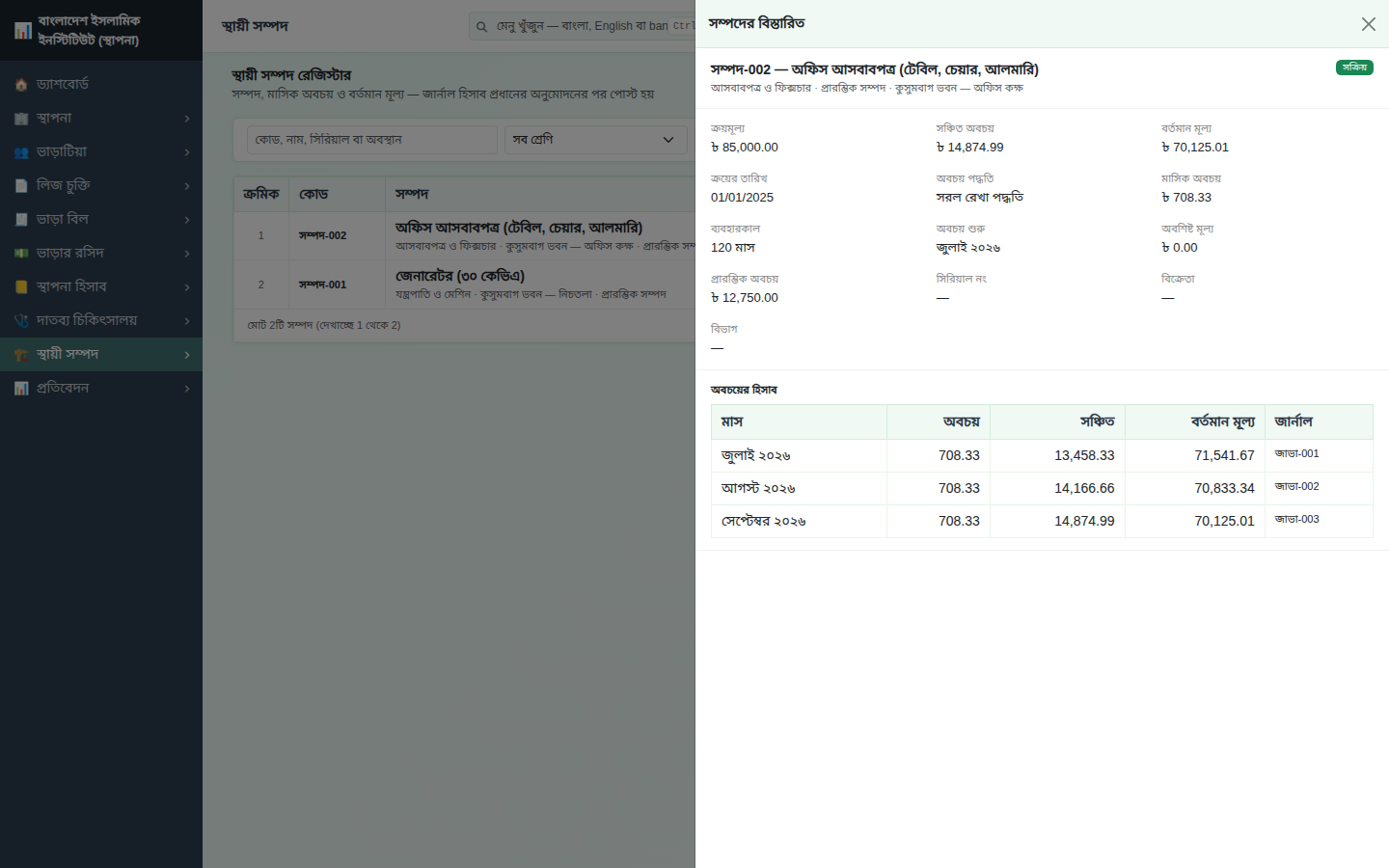Open ড্যাশবোর্ড menu item
This screenshot has height=868, width=1389.
tap(101, 84)
